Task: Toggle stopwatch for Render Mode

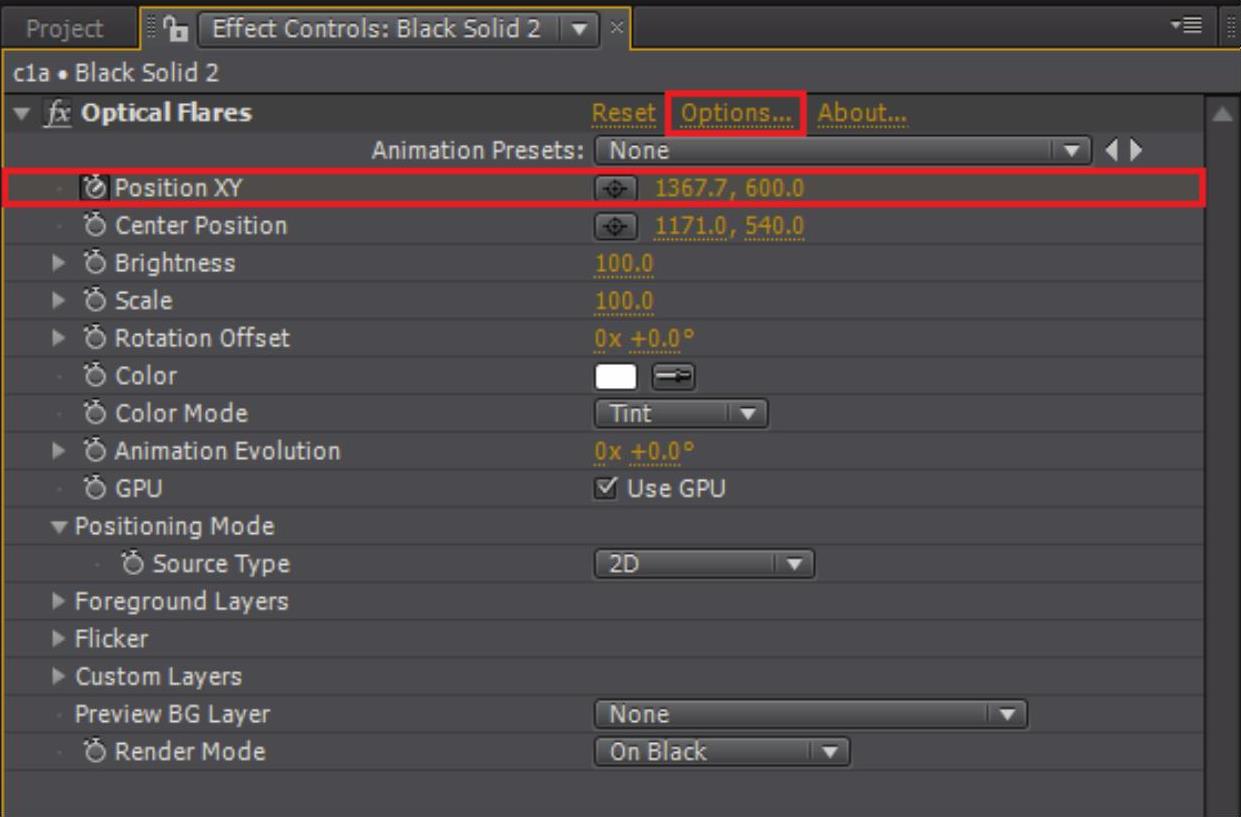Action: click(95, 752)
